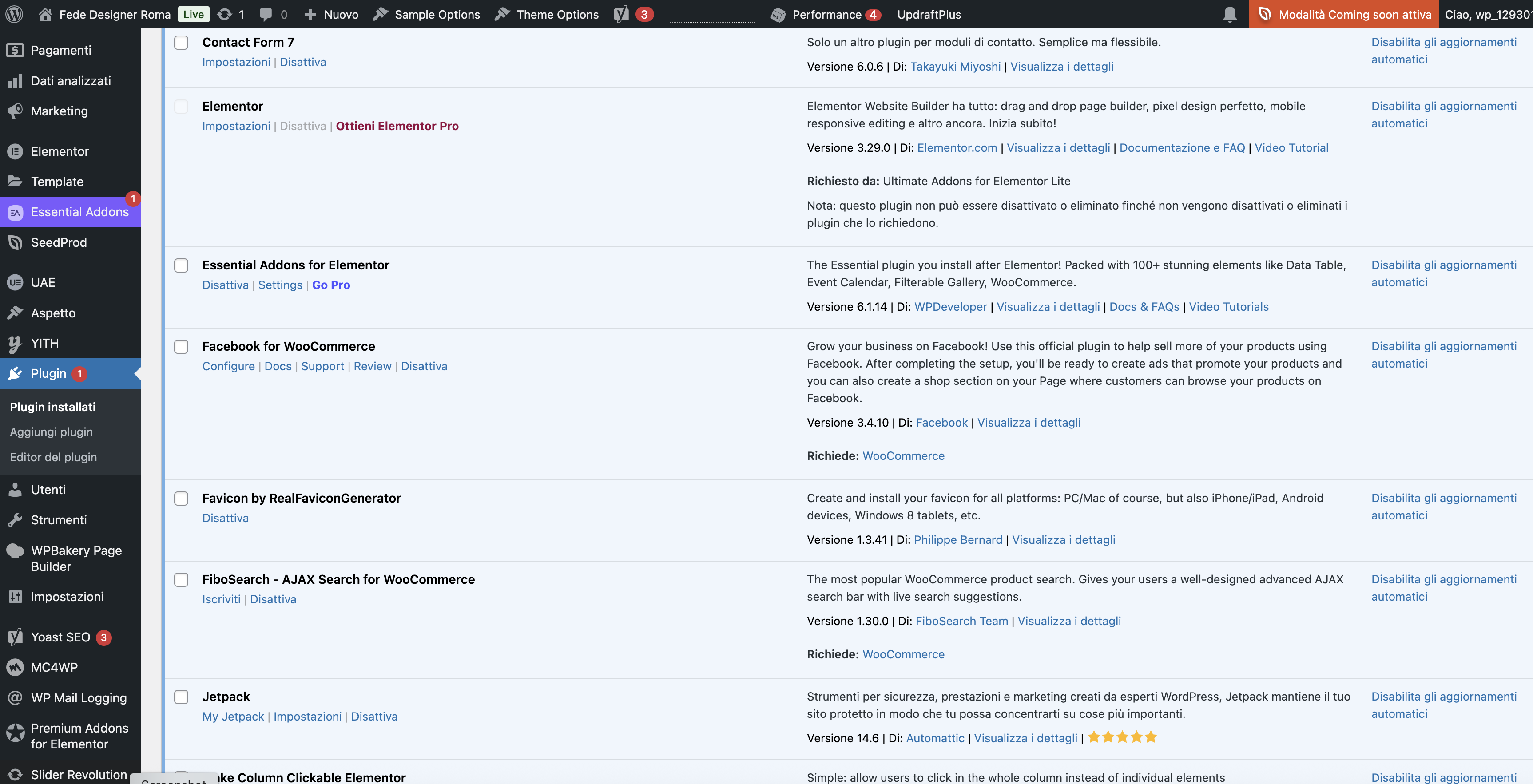Click the Marketing megaphone icon
1533x784 pixels.
pyautogui.click(x=16, y=111)
